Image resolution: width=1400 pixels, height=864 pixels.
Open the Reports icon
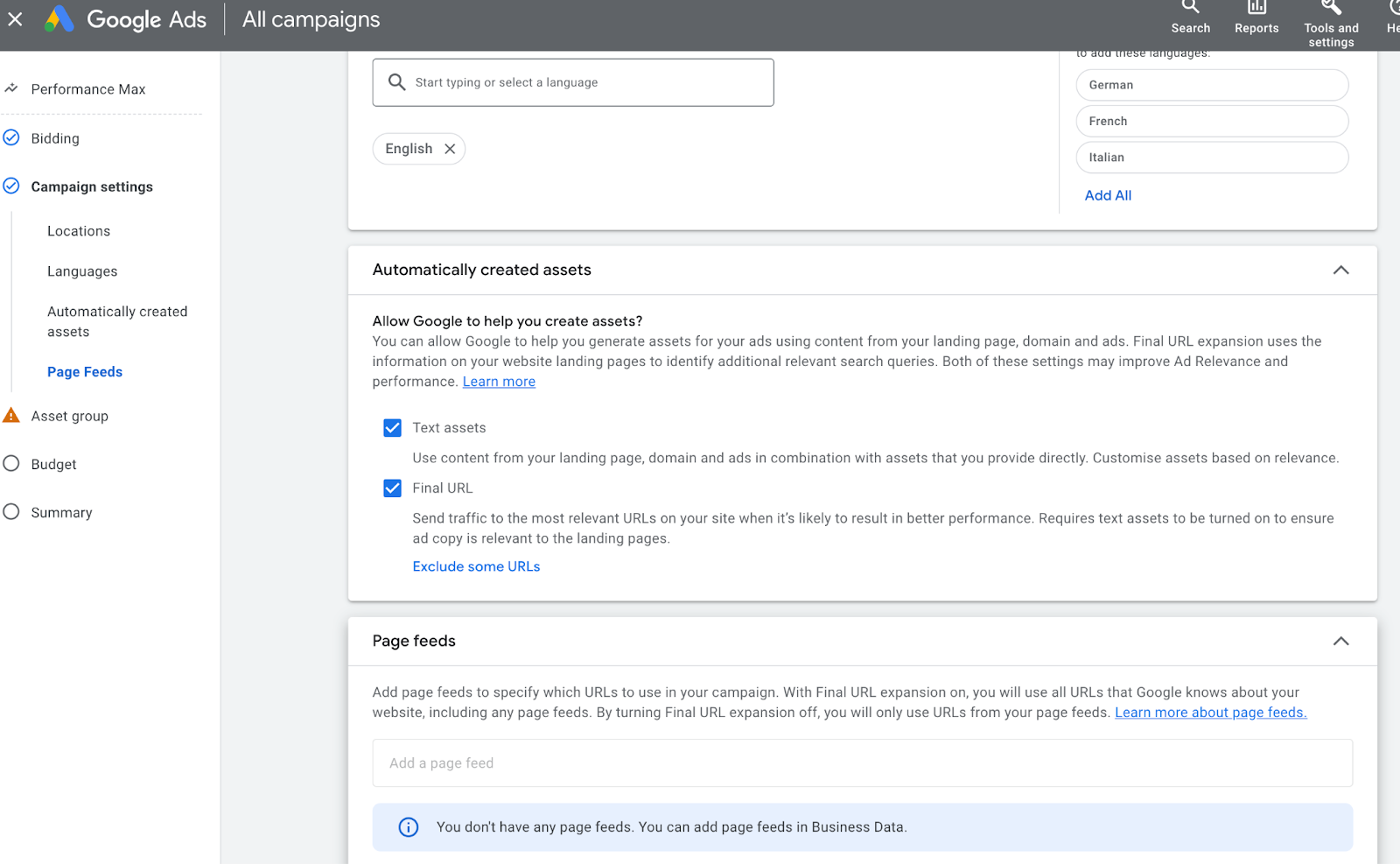[1256, 7]
